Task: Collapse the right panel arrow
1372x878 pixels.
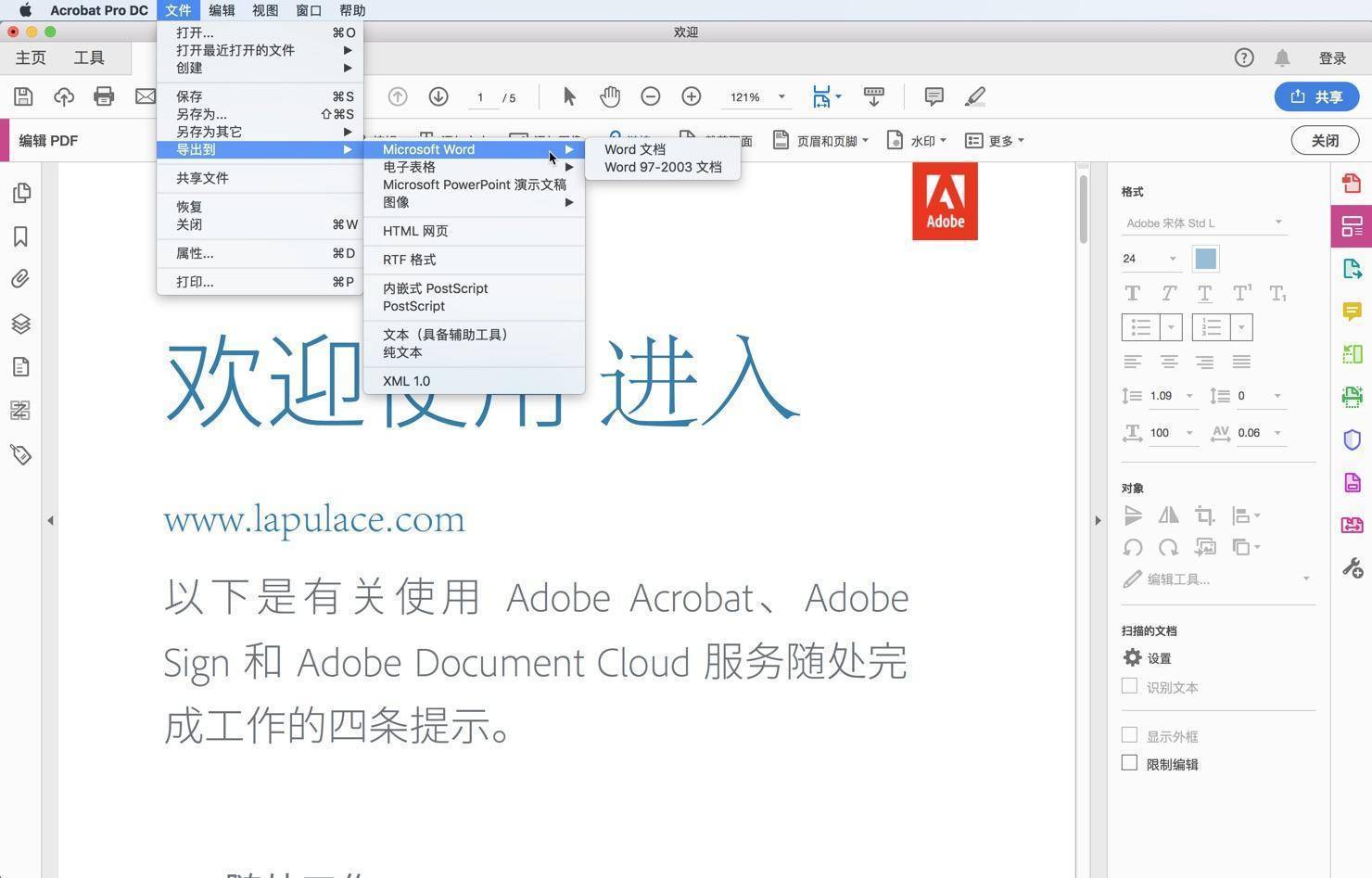Action: 1098,520
